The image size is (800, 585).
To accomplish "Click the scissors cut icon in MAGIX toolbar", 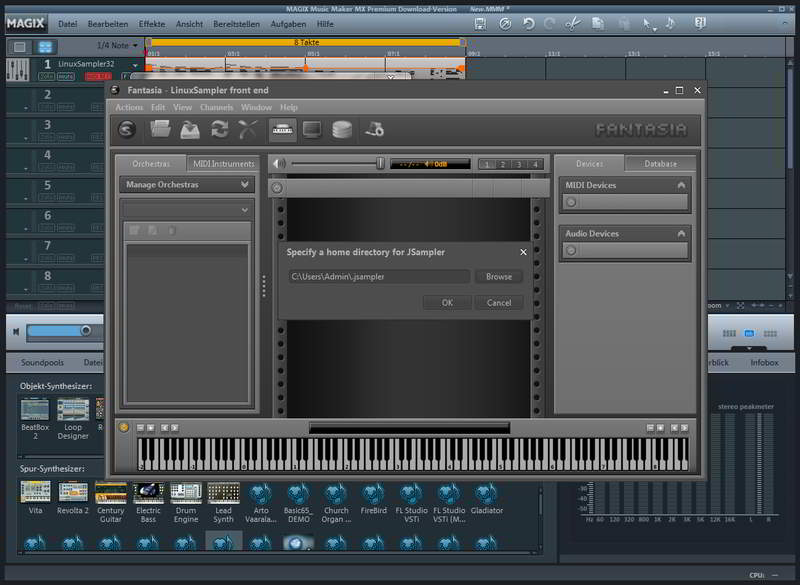I will 573,23.
